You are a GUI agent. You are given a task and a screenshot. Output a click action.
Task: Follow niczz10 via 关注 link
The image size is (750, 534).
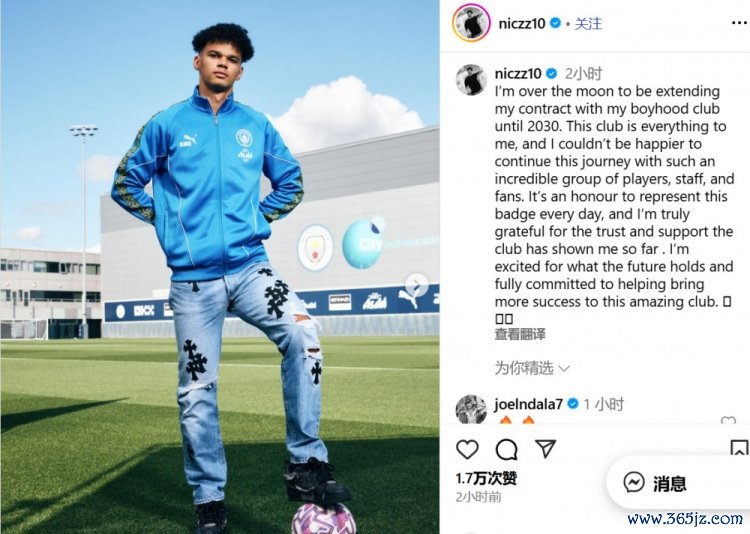pos(588,23)
